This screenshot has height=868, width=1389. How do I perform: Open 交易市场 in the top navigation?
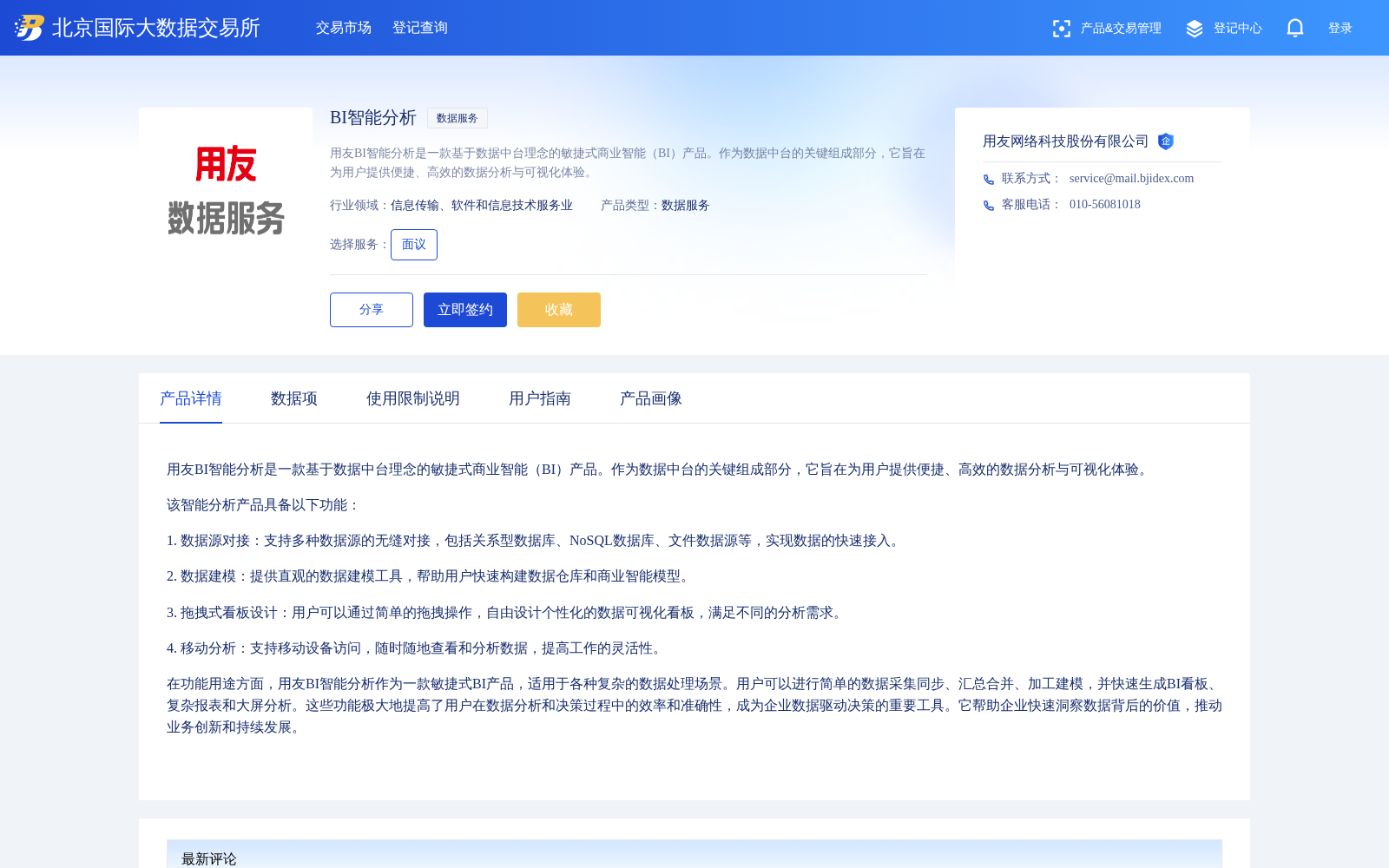pos(344,28)
